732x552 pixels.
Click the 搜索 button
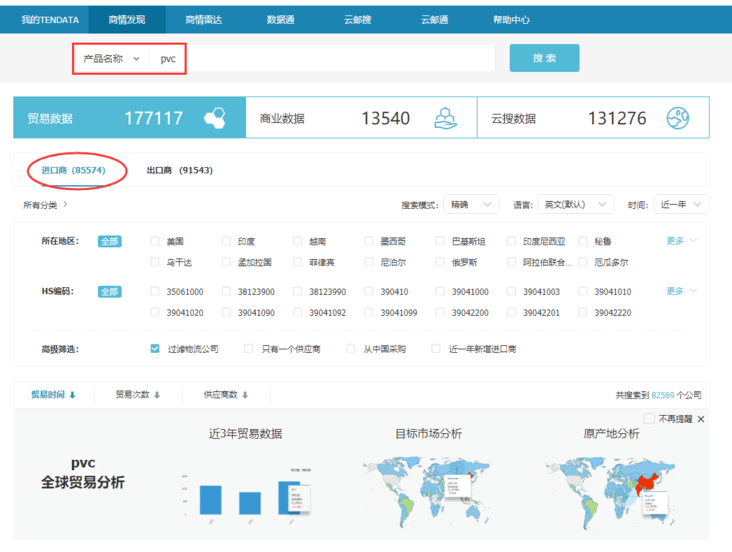click(x=544, y=58)
